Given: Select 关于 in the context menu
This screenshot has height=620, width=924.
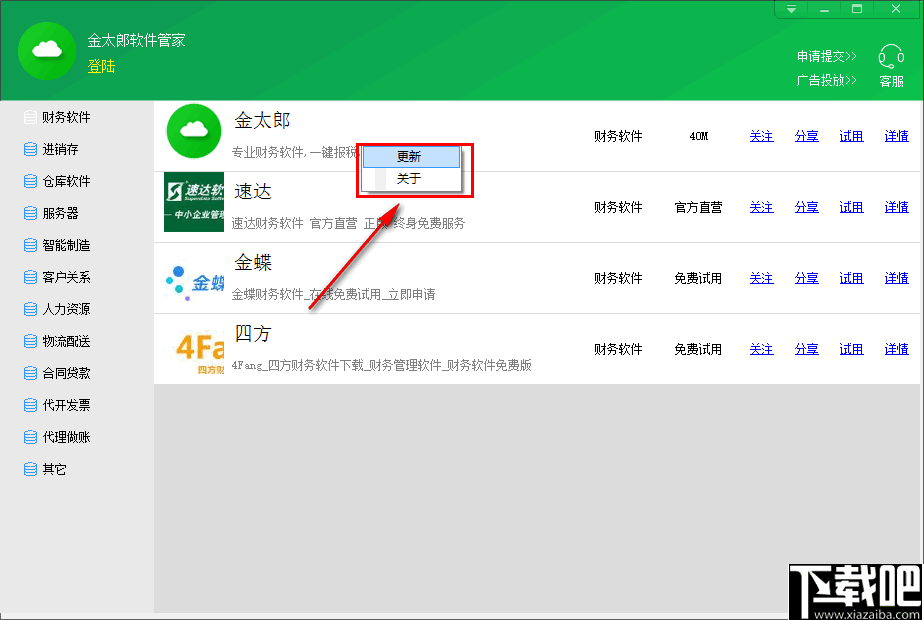Looking at the screenshot, I should (411, 179).
